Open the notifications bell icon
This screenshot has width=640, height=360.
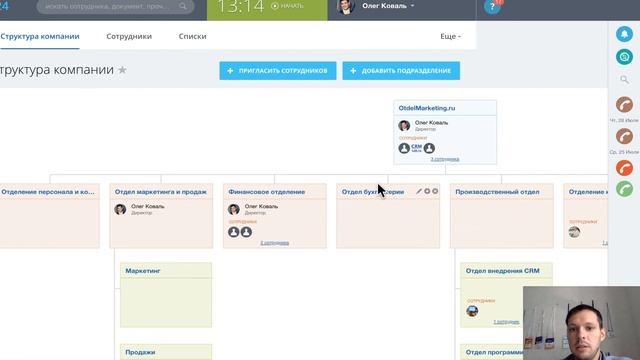point(624,34)
